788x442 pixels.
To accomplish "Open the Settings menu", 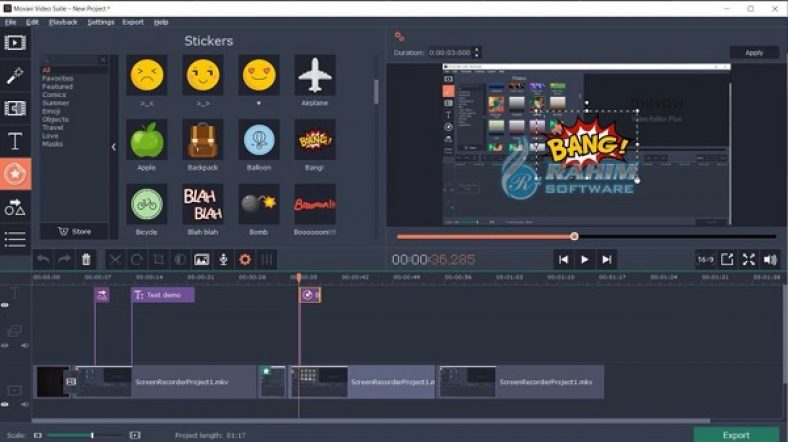I will [x=101, y=22].
